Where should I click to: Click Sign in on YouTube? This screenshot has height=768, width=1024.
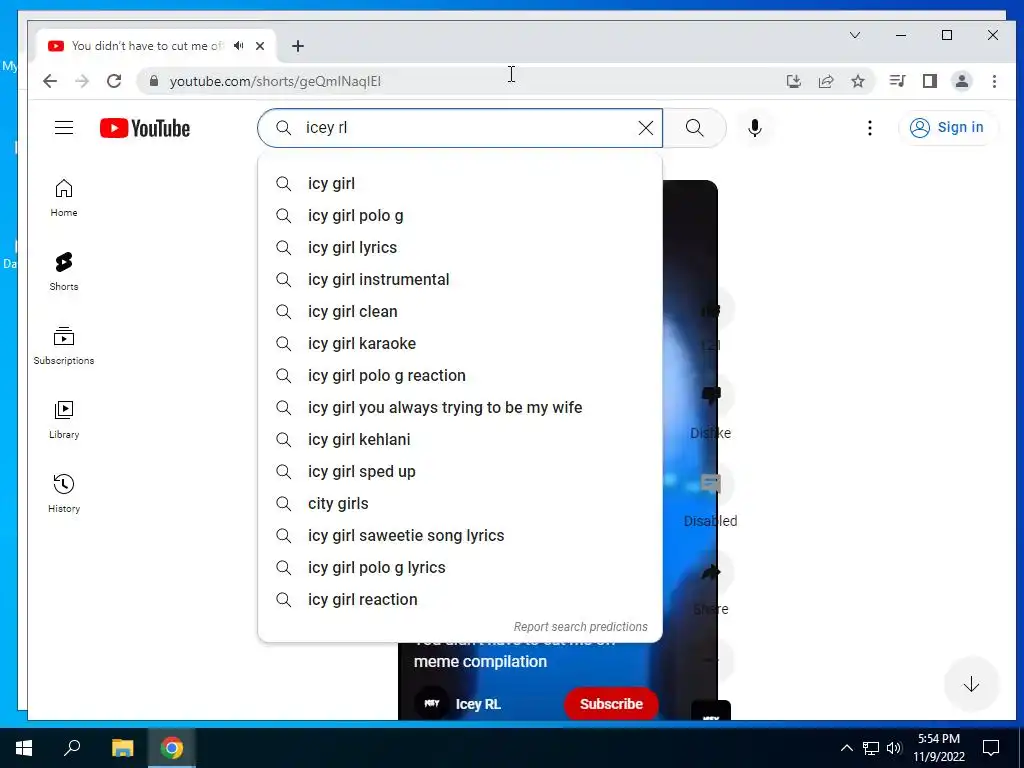tap(948, 127)
